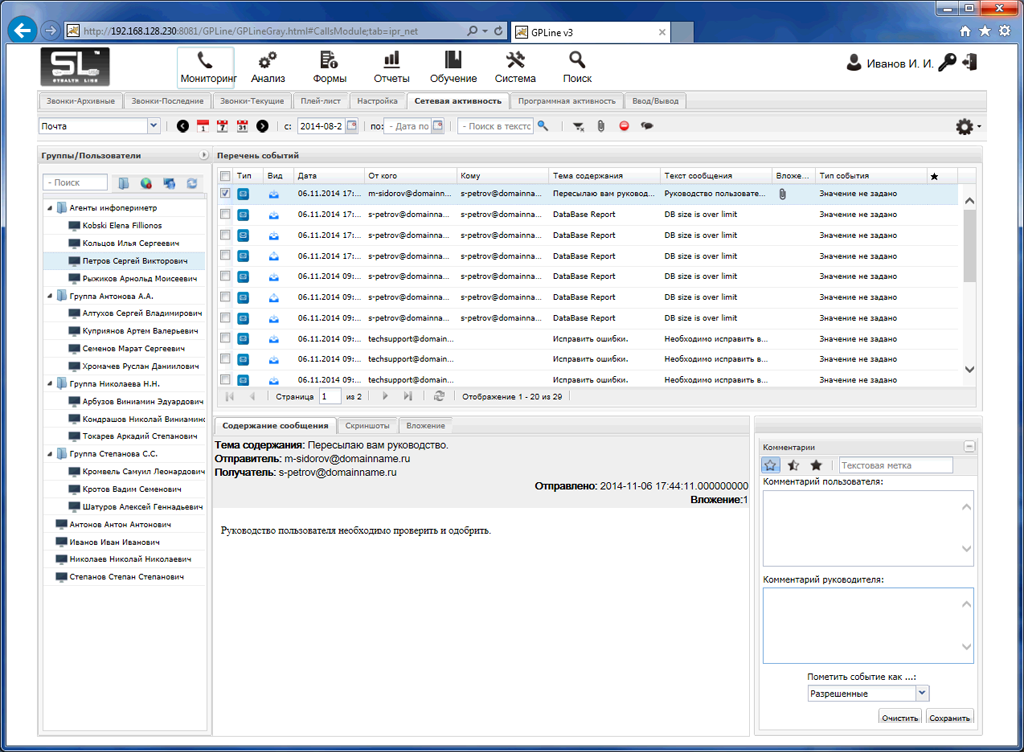Check the second row's DataBase Report checkbox
Image resolution: width=1024 pixels, height=752 pixels.
[226, 215]
